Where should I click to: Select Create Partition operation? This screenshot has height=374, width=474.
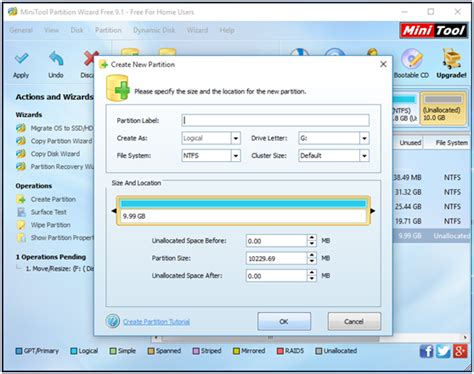coord(46,199)
